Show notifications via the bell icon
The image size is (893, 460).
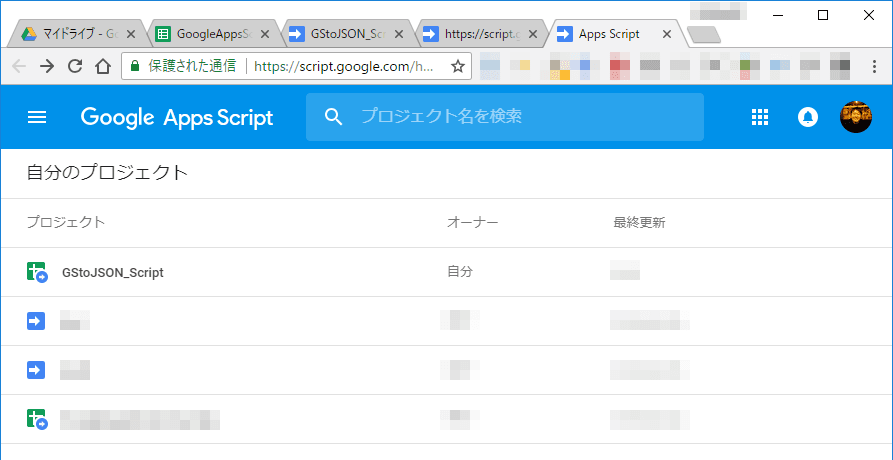click(808, 117)
